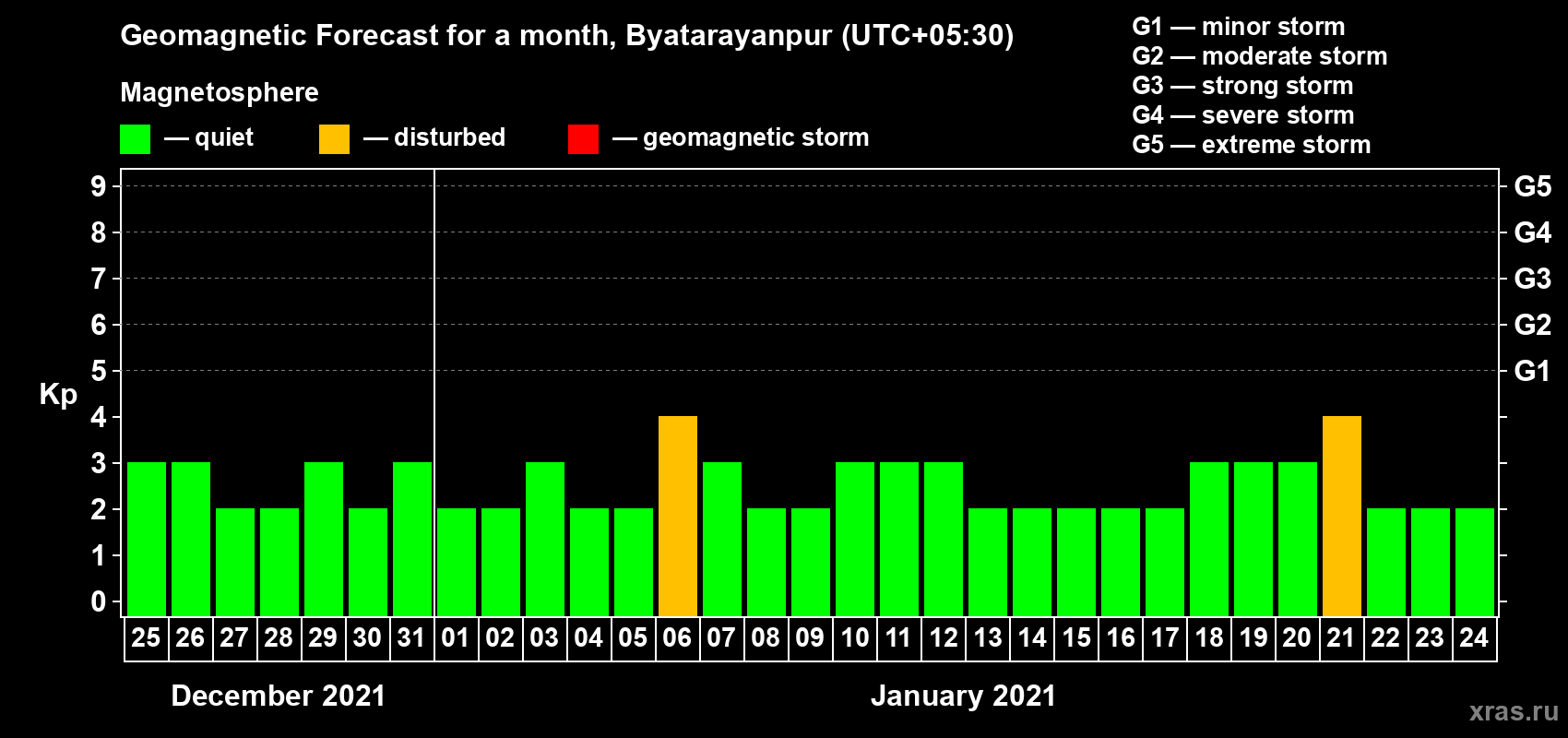Click the 'G3 — strong storm' text

(1242, 86)
